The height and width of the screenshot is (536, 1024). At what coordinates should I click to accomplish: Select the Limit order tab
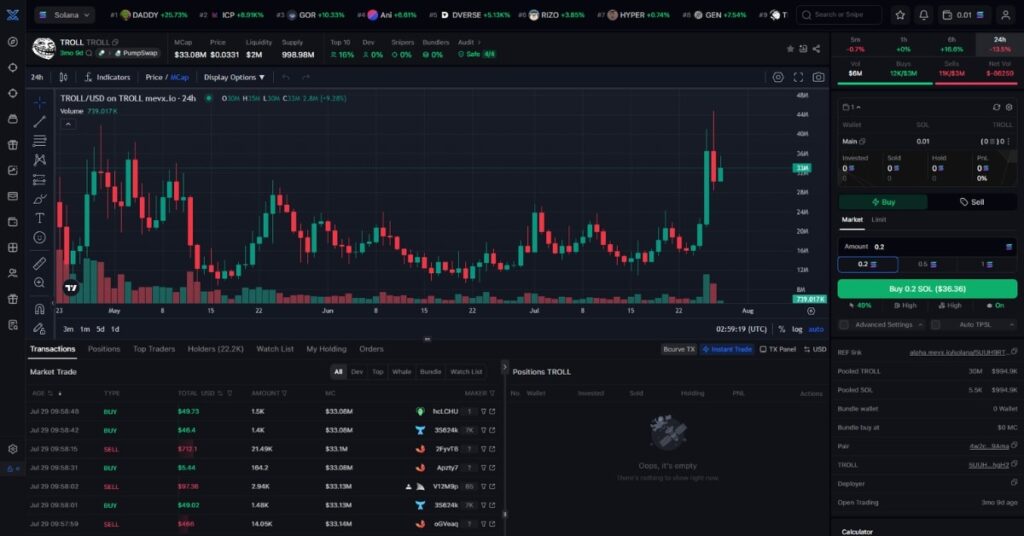[878, 220]
